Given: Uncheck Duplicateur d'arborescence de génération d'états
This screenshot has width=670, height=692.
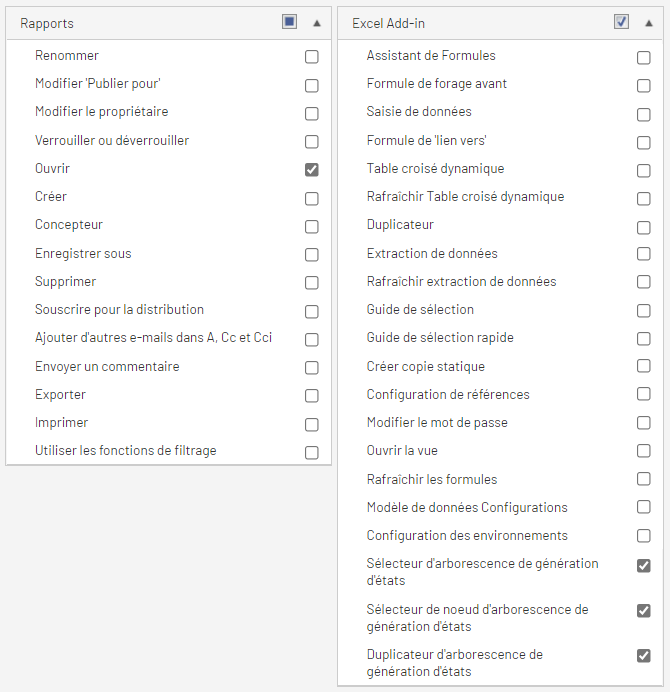Looking at the screenshot, I should [x=644, y=656].
